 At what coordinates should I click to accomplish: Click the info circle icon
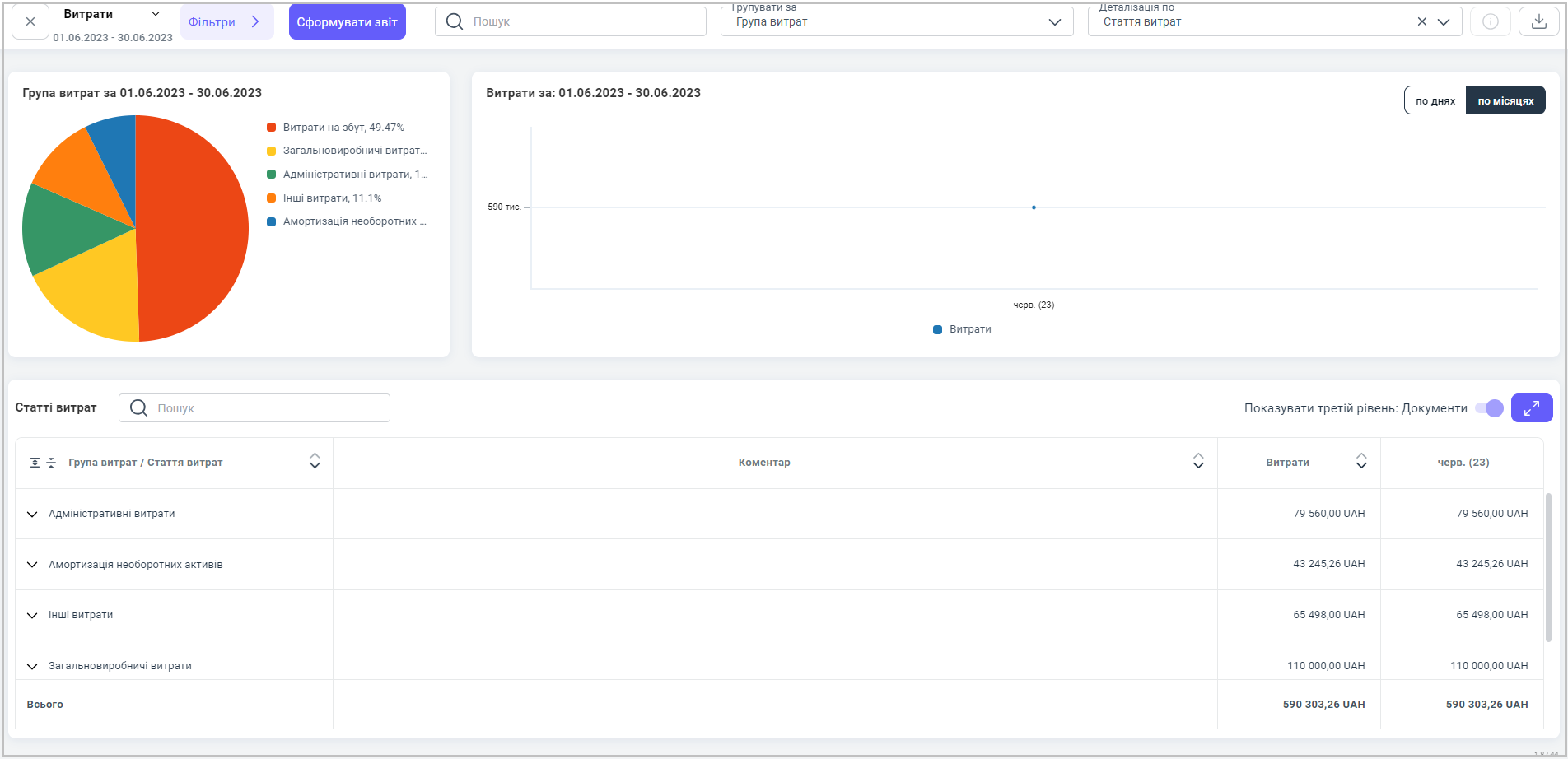tap(1490, 21)
